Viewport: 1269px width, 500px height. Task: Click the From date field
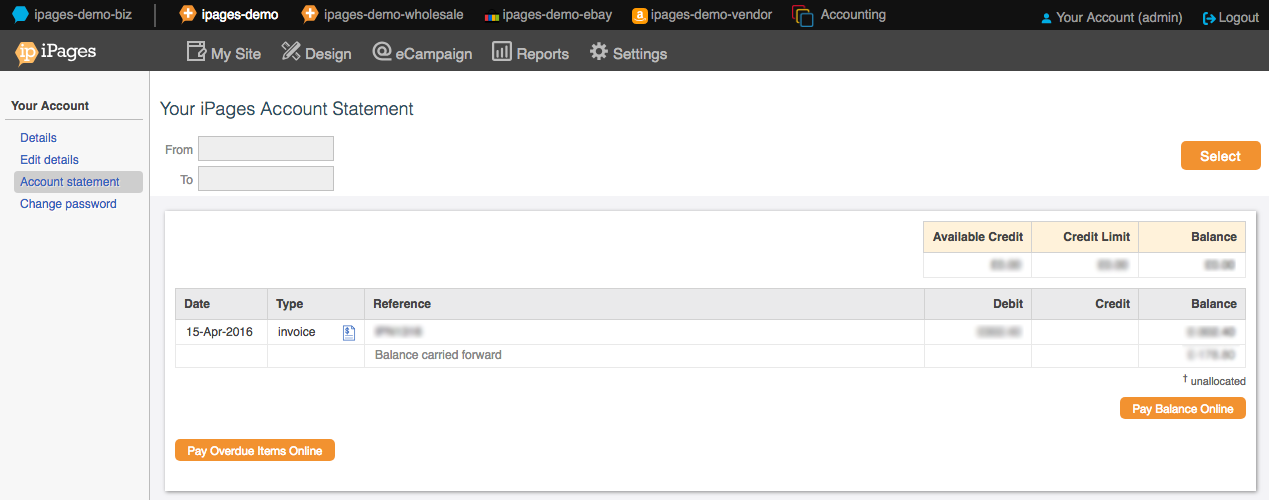click(x=265, y=148)
